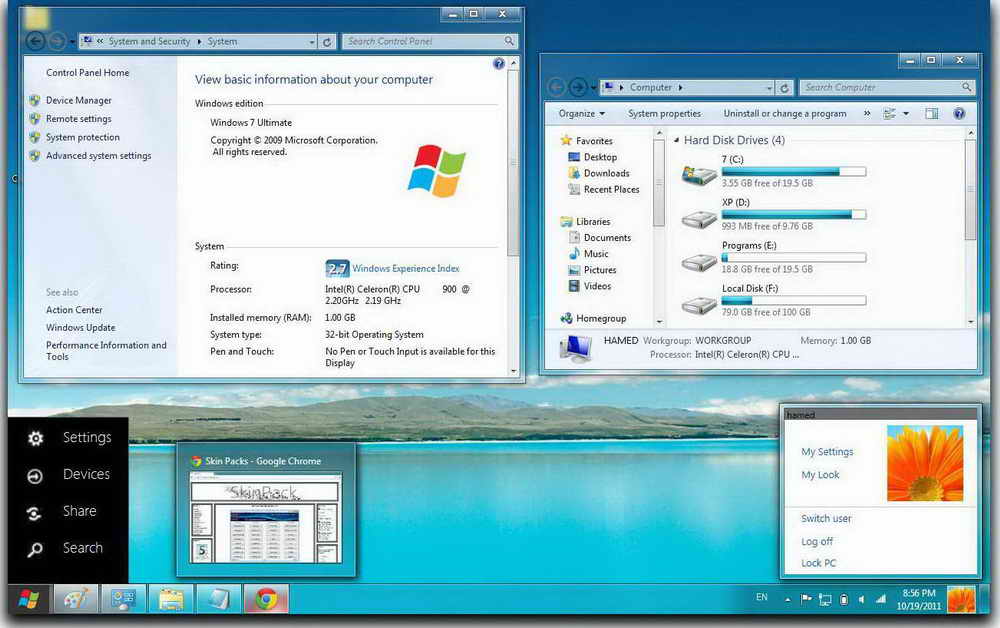This screenshot has width=1000, height=628.
Task: Open My Look in user menu
Action: [x=820, y=475]
